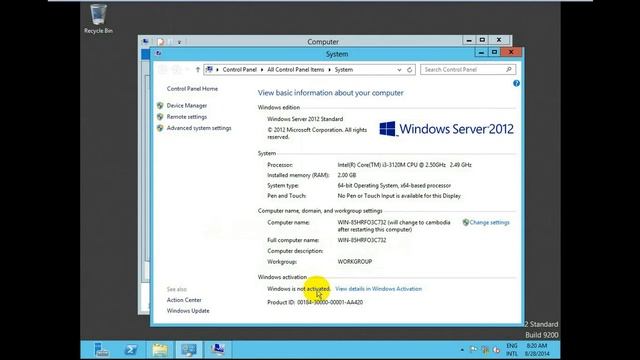Open Server Manager from the taskbar
640x360 pixels.
(x=101, y=350)
